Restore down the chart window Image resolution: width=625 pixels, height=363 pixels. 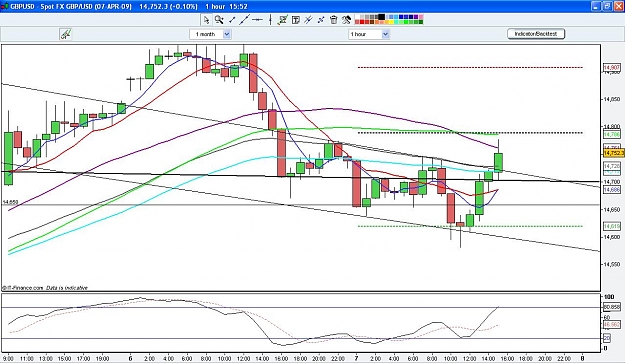click(607, 6)
